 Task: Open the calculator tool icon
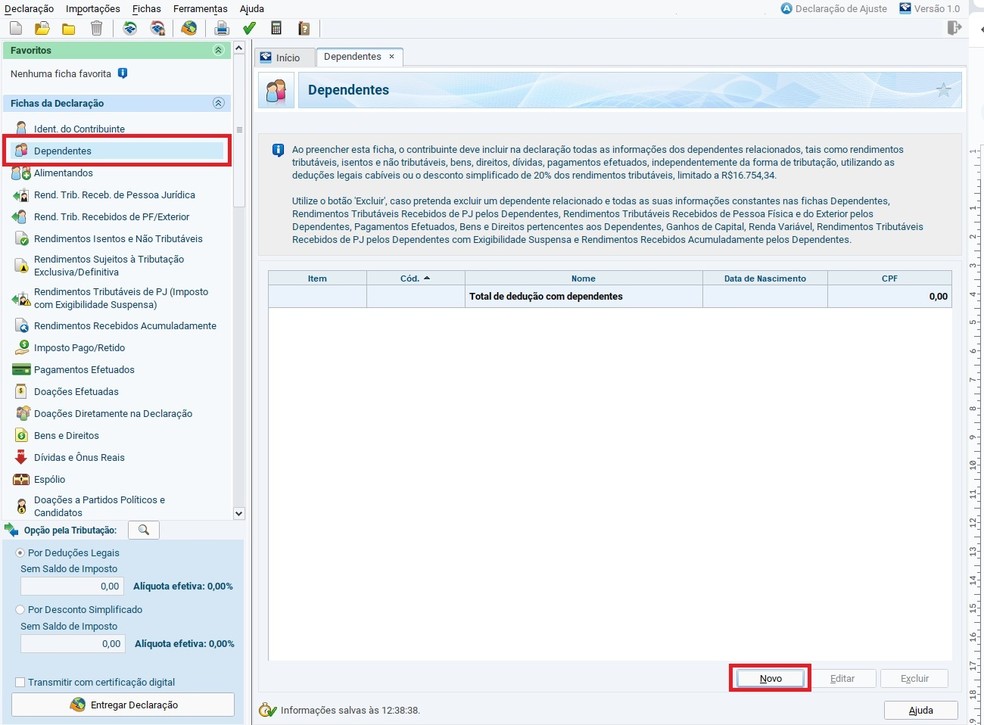276,28
